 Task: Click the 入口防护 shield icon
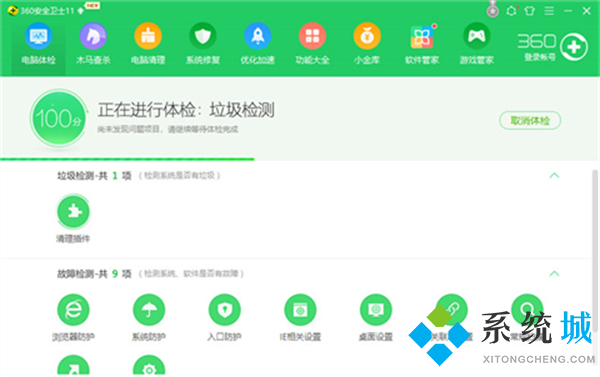(x=225, y=309)
